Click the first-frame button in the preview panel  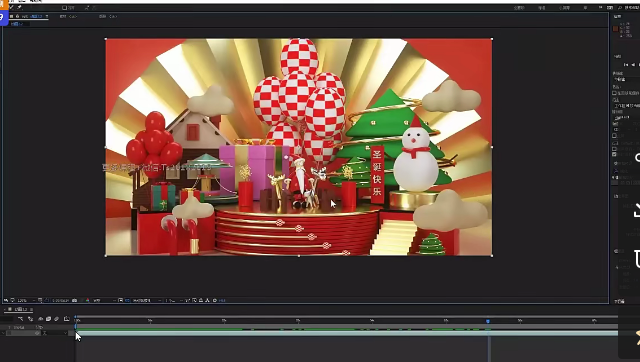click(626, 64)
